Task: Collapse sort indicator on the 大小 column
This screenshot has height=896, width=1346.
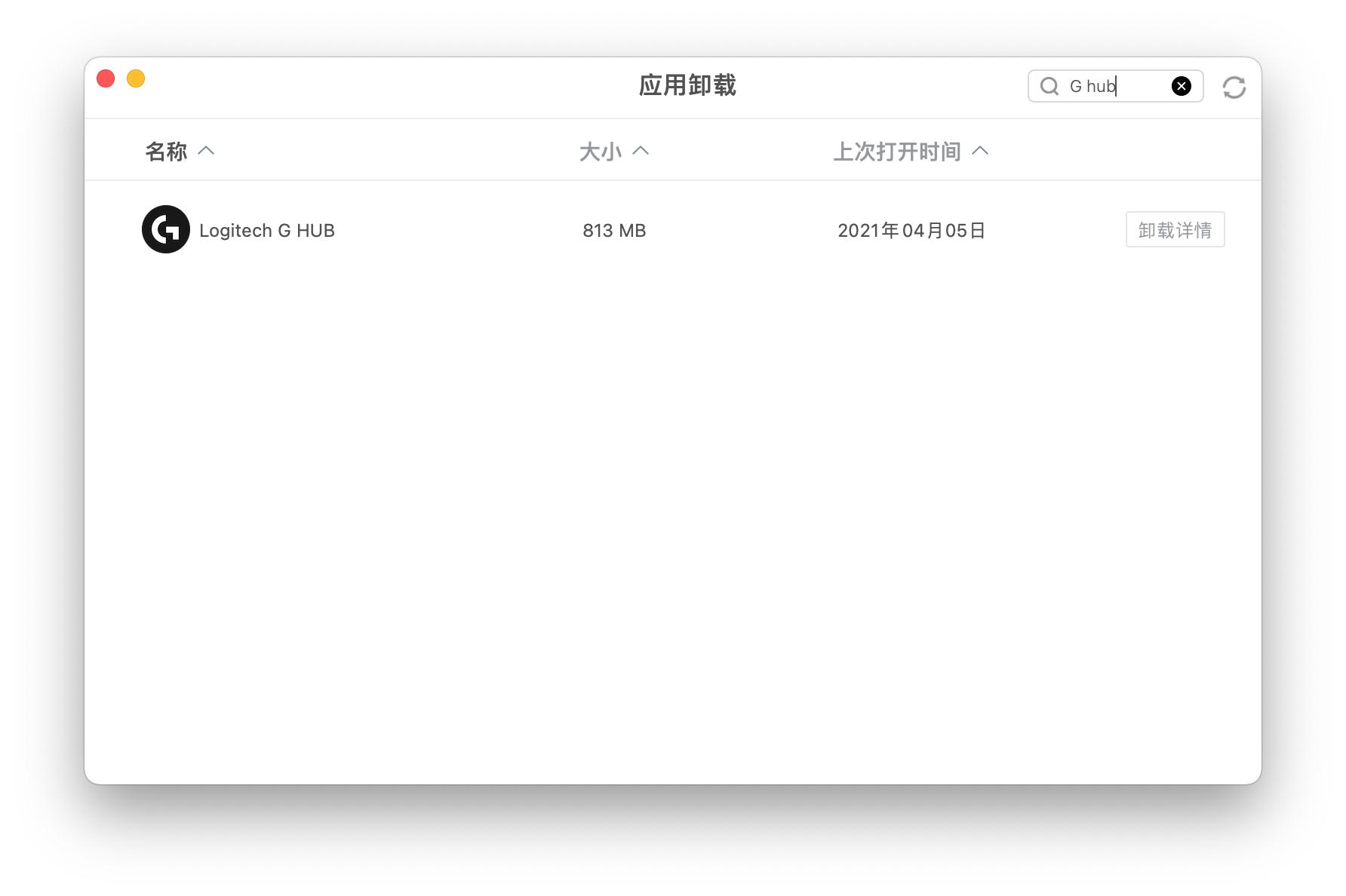Action: click(x=641, y=151)
